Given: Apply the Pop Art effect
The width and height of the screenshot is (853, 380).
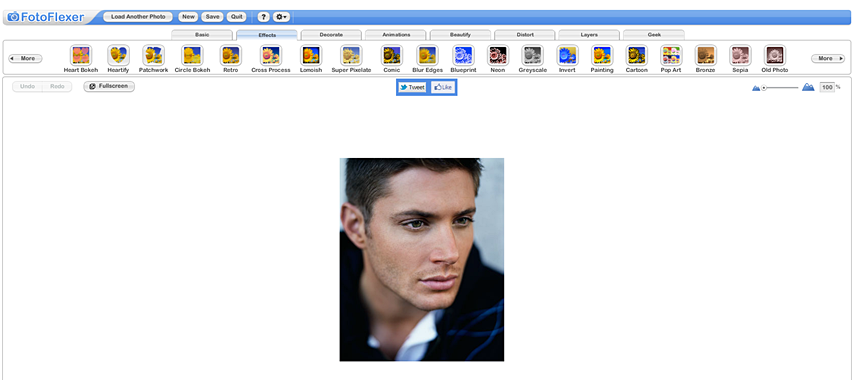Looking at the screenshot, I should (671, 55).
